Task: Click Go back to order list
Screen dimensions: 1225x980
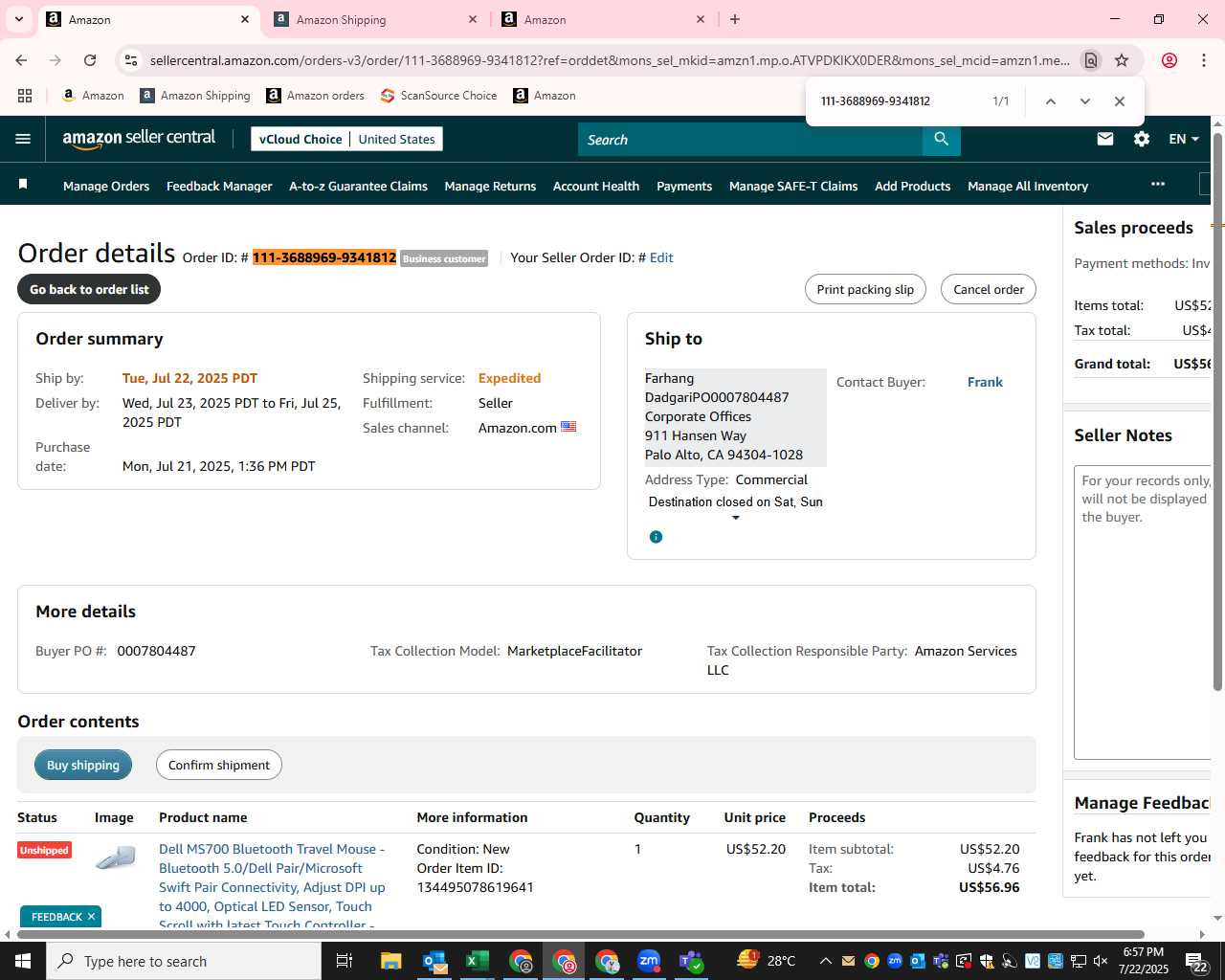Action: (89, 289)
